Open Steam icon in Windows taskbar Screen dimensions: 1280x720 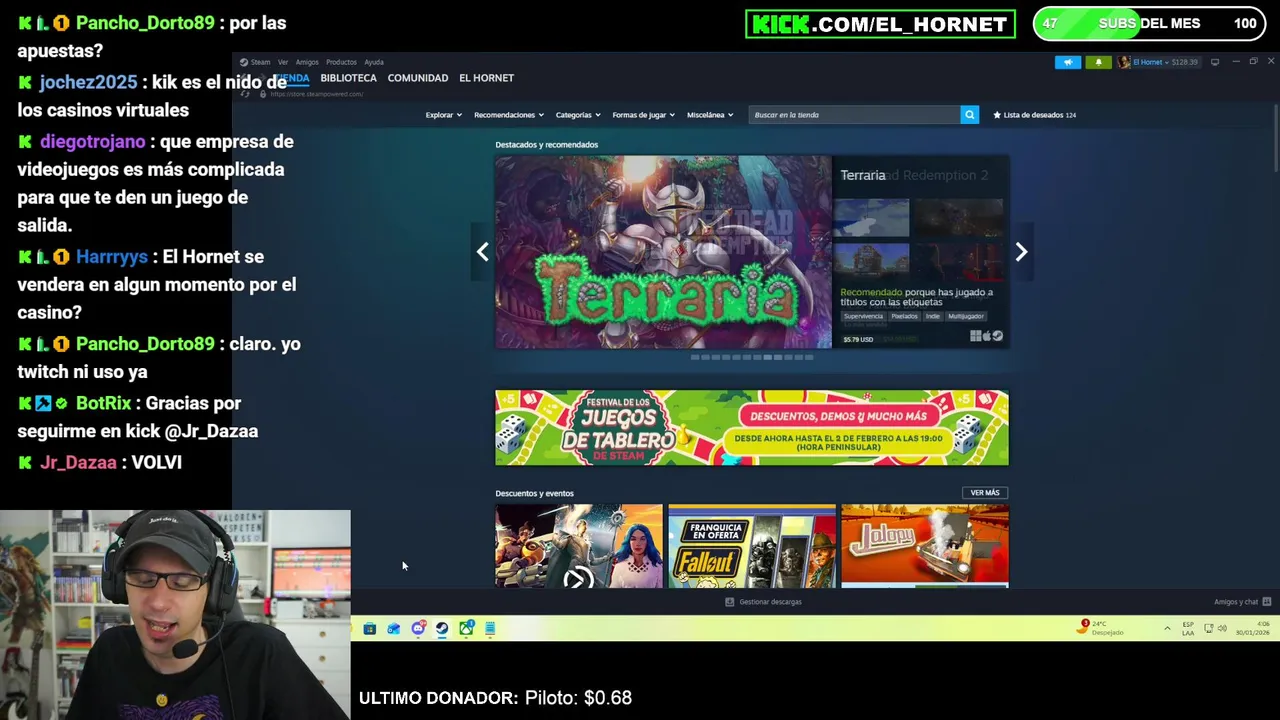(442, 628)
